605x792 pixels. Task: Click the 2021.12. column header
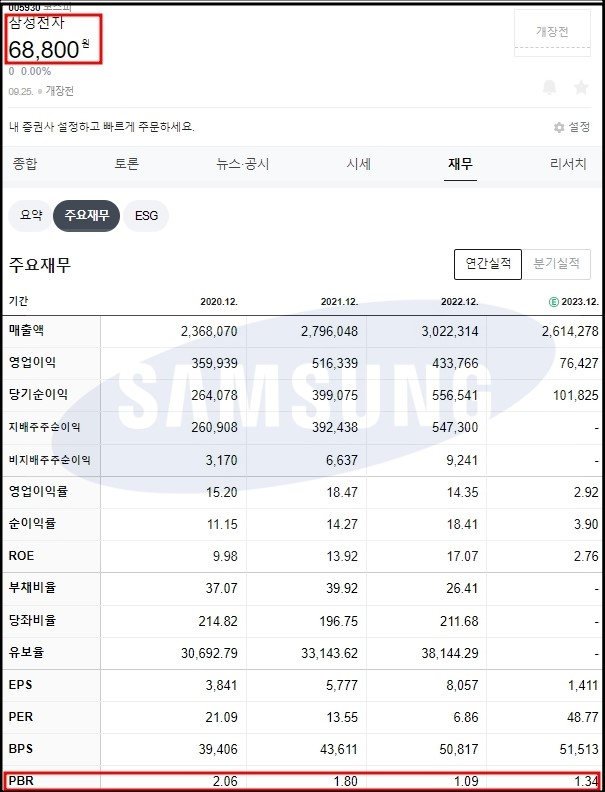pos(339,302)
